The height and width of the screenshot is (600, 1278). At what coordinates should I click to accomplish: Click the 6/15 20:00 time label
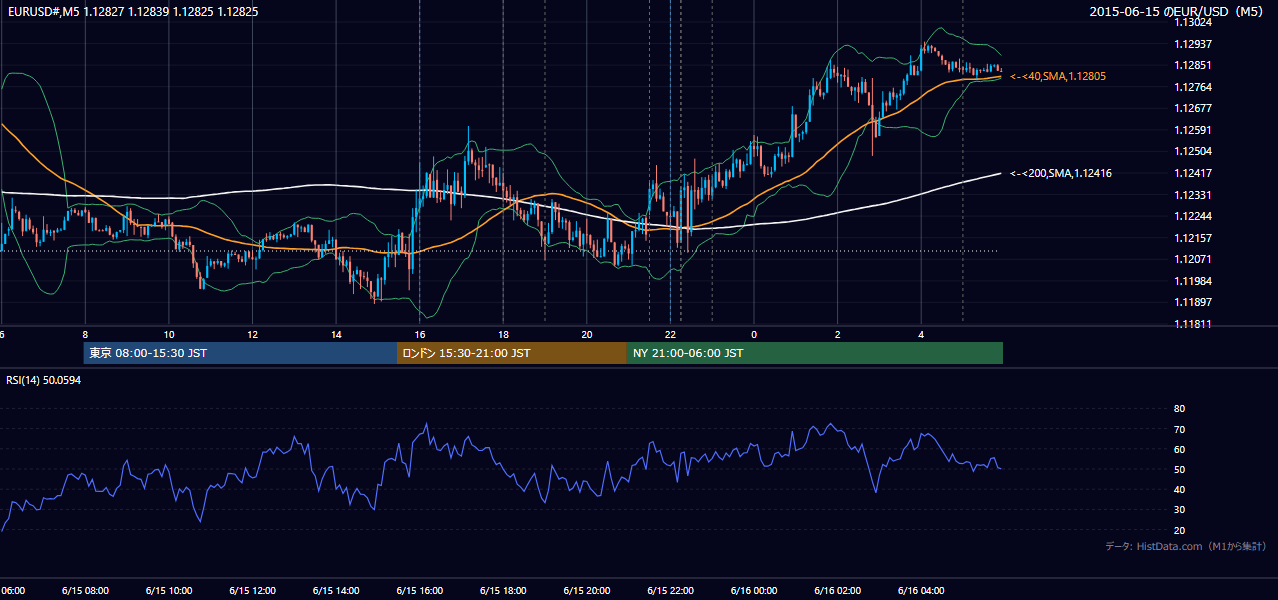tap(586, 590)
